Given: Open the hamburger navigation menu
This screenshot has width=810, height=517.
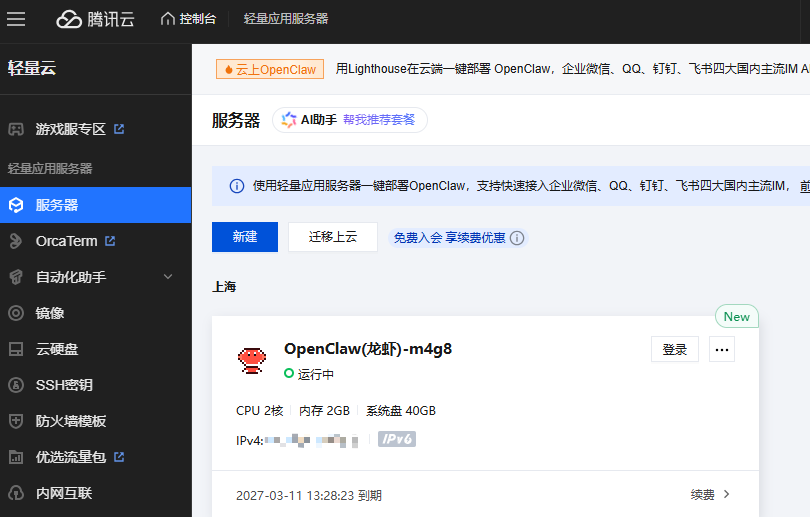Looking at the screenshot, I should [16, 19].
